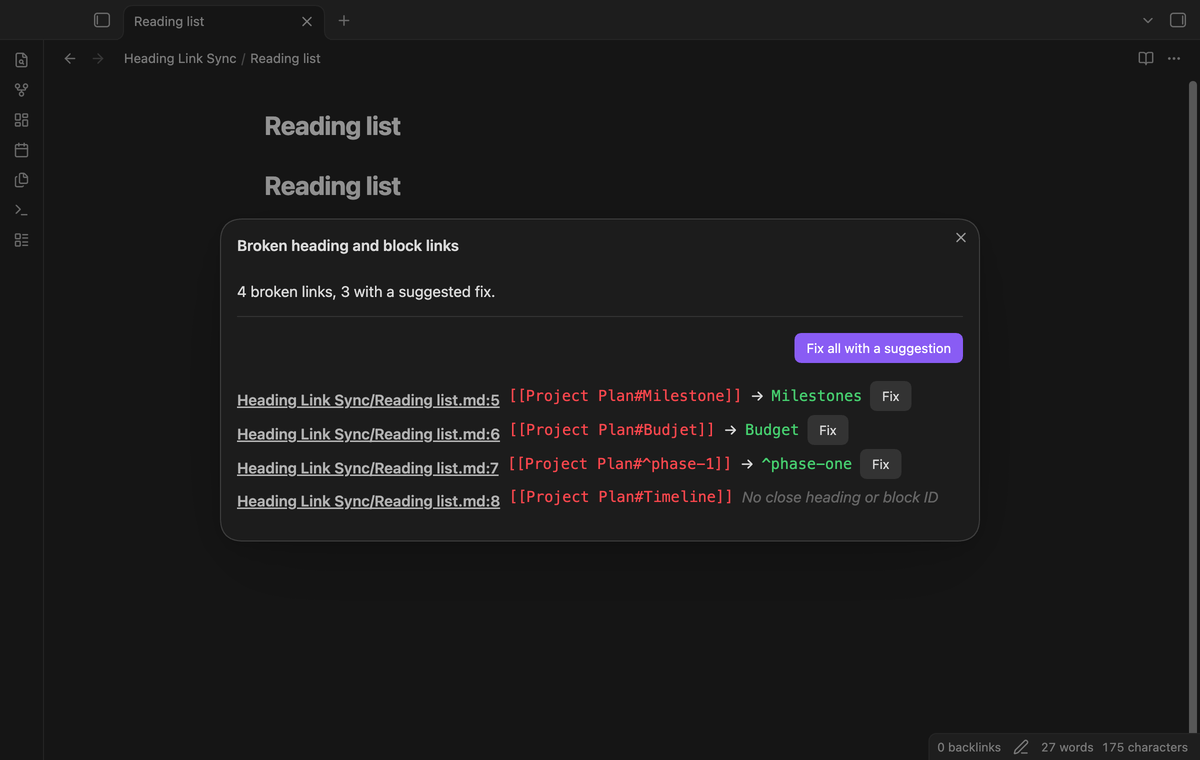Image resolution: width=1200 pixels, height=760 pixels.
Task: Toggle the right sidebar panel icon
Action: [1178, 20]
